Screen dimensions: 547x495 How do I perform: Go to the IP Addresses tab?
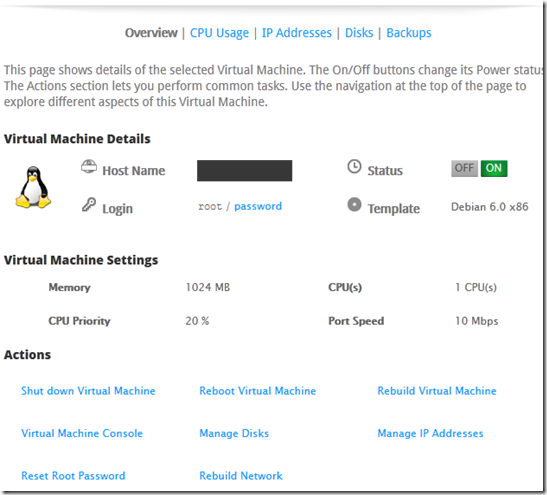point(297,33)
